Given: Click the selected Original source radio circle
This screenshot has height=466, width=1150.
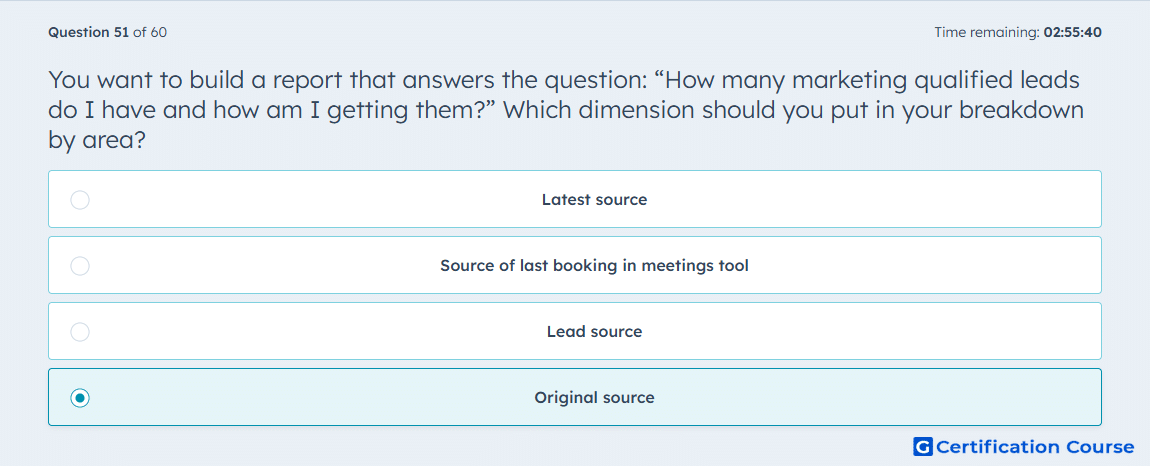Looking at the screenshot, I should click(80, 398).
